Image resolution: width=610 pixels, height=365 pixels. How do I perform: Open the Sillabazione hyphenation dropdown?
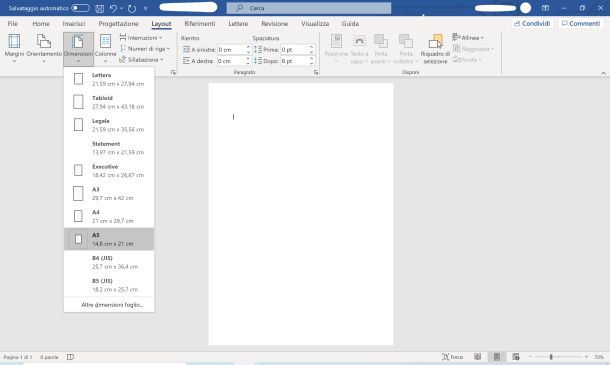click(x=142, y=60)
